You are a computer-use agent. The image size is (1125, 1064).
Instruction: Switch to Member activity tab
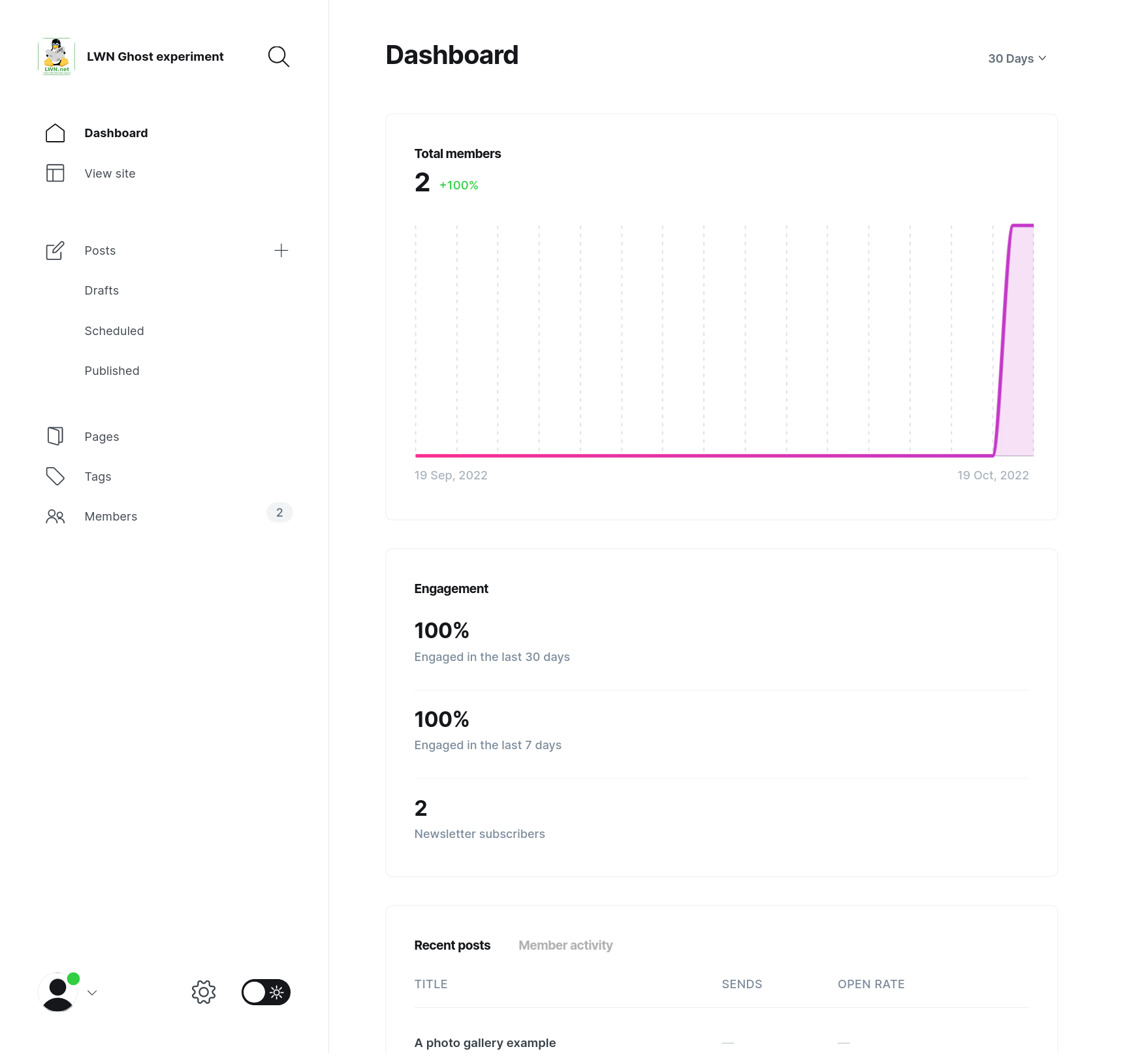point(565,945)
